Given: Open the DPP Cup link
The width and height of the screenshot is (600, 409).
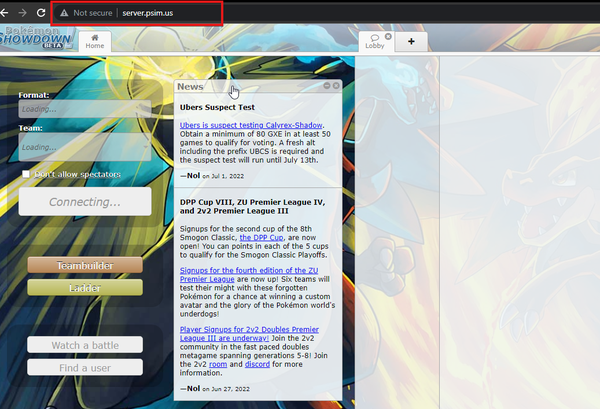Looking at the screenshot, I should pos(261,237).
